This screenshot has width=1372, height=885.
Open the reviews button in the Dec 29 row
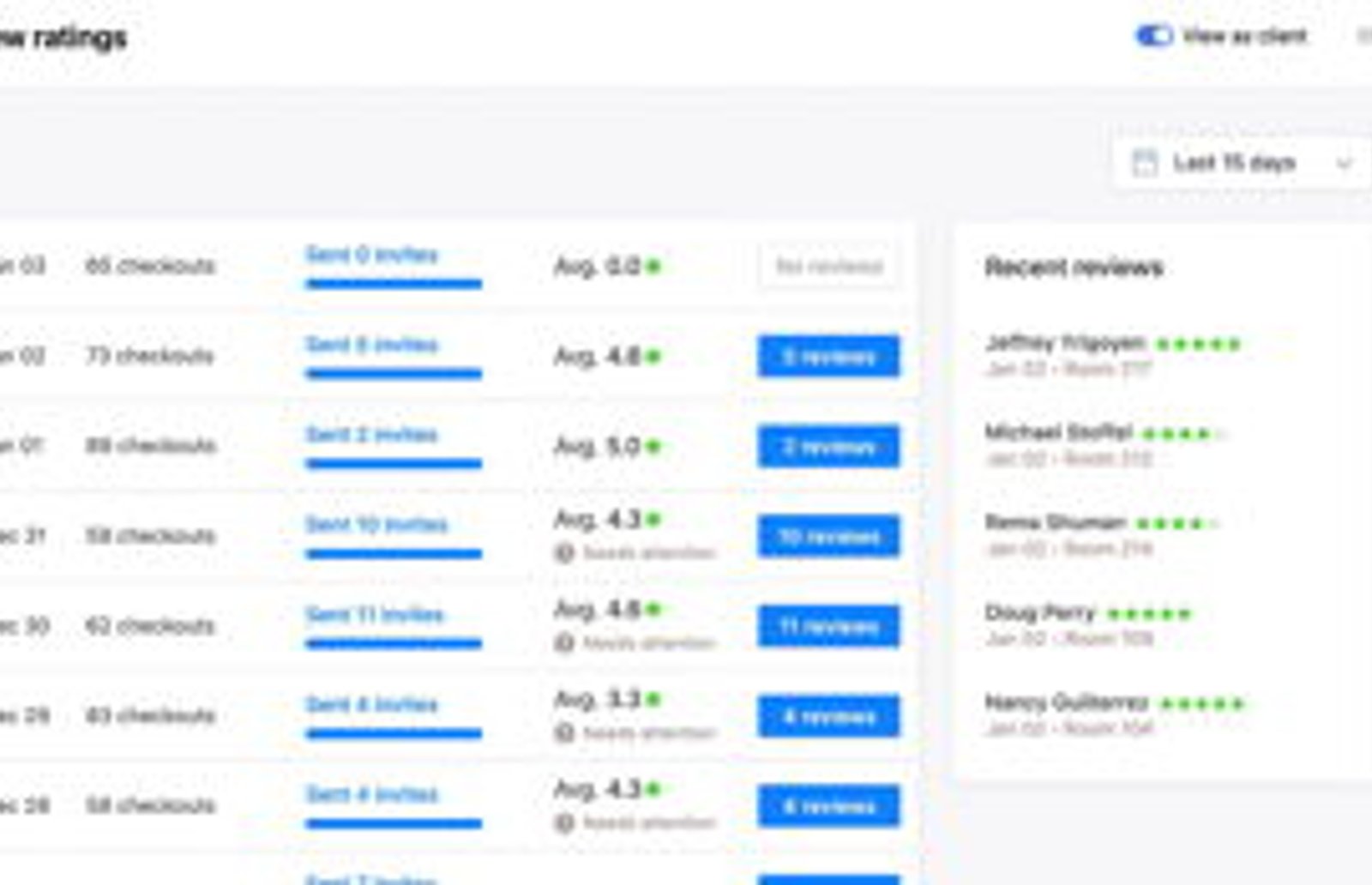(828, 717)
